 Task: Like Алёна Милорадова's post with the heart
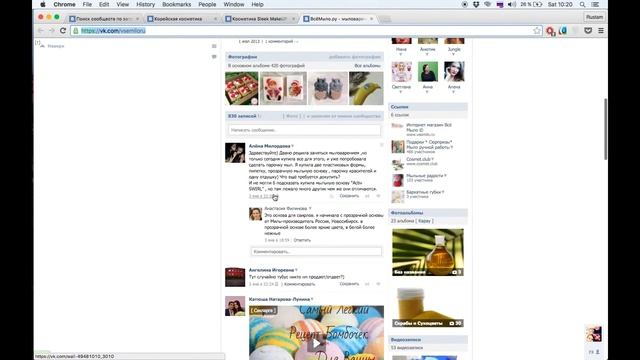pyautogui.click(x=378, y=196)
